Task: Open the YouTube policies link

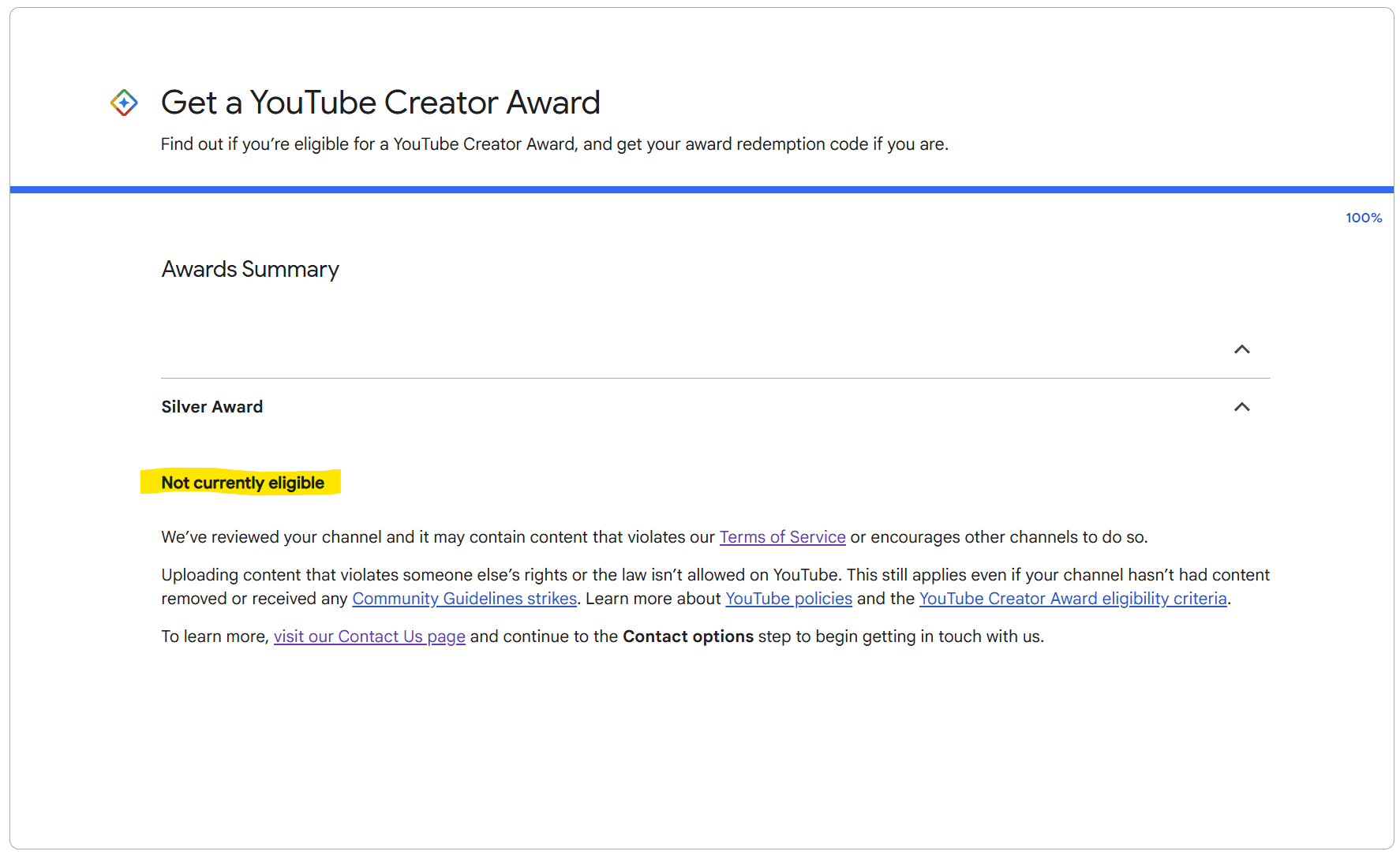Action: tap(788, 599)
